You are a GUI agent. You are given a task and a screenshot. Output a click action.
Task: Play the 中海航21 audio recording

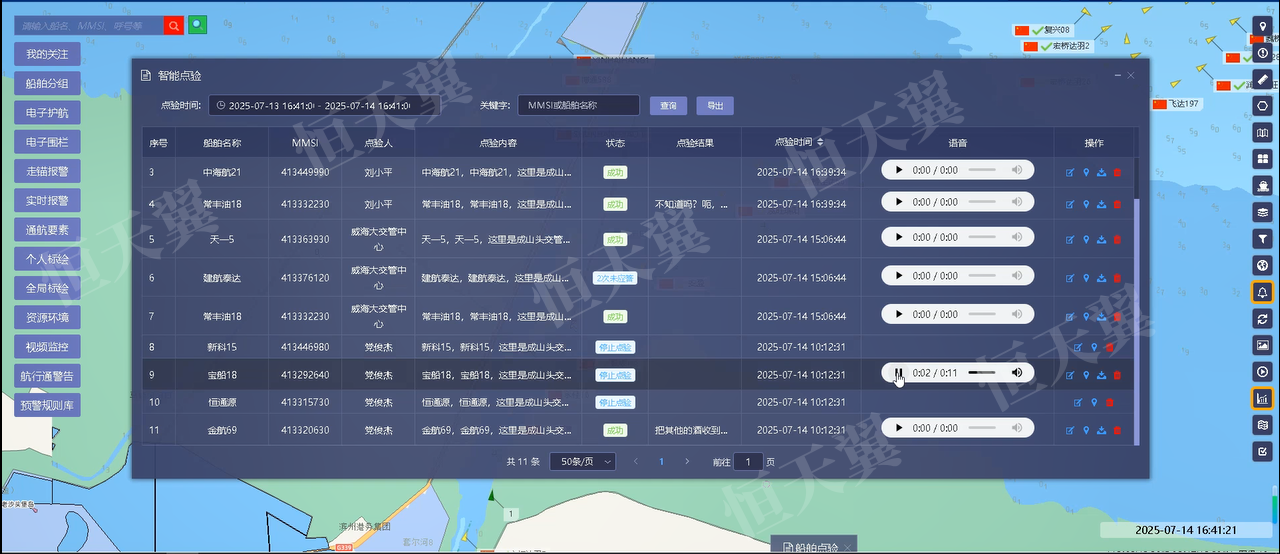[x=898, y=170]
